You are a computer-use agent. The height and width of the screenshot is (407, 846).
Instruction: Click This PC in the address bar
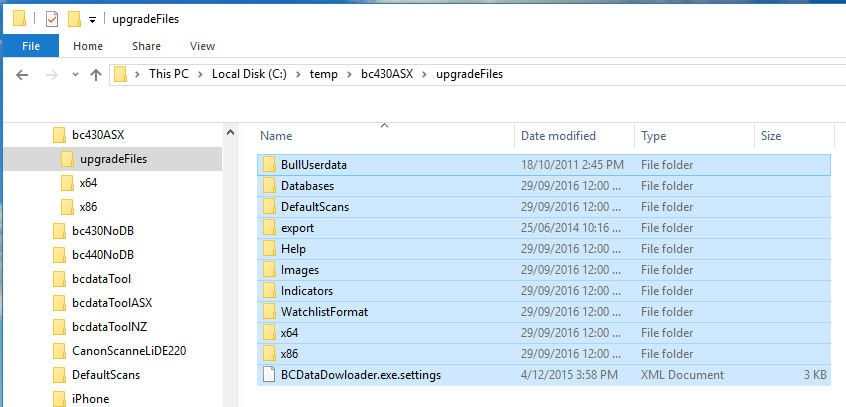169,74
